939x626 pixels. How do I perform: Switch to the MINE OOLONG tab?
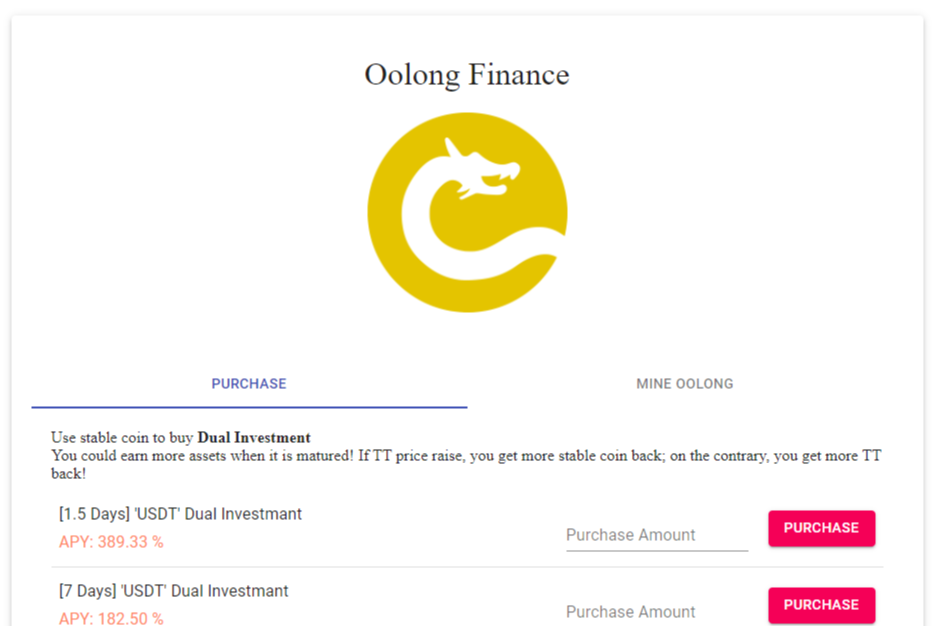point(684,383)
